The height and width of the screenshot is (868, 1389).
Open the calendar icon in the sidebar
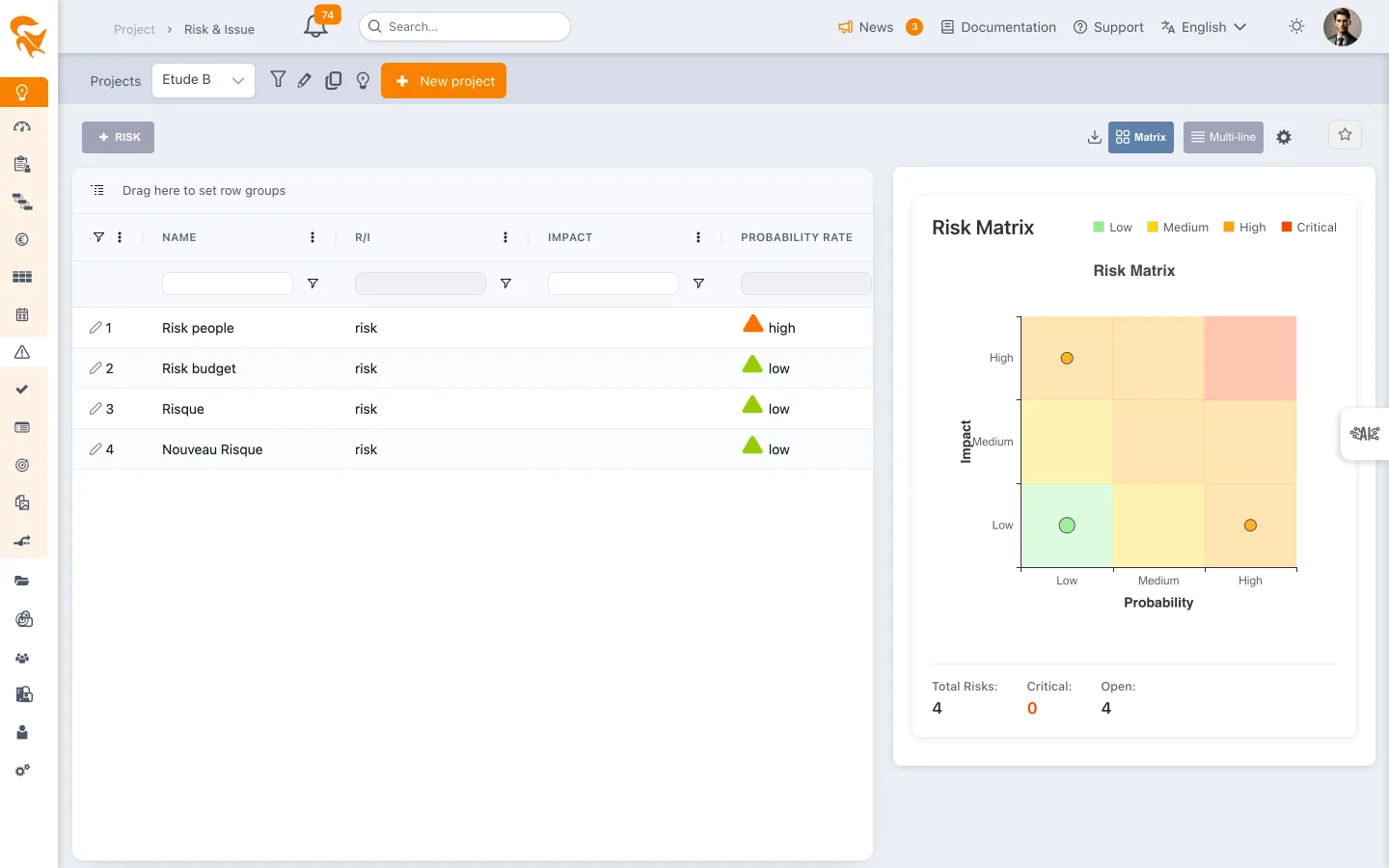coord(22,314)
